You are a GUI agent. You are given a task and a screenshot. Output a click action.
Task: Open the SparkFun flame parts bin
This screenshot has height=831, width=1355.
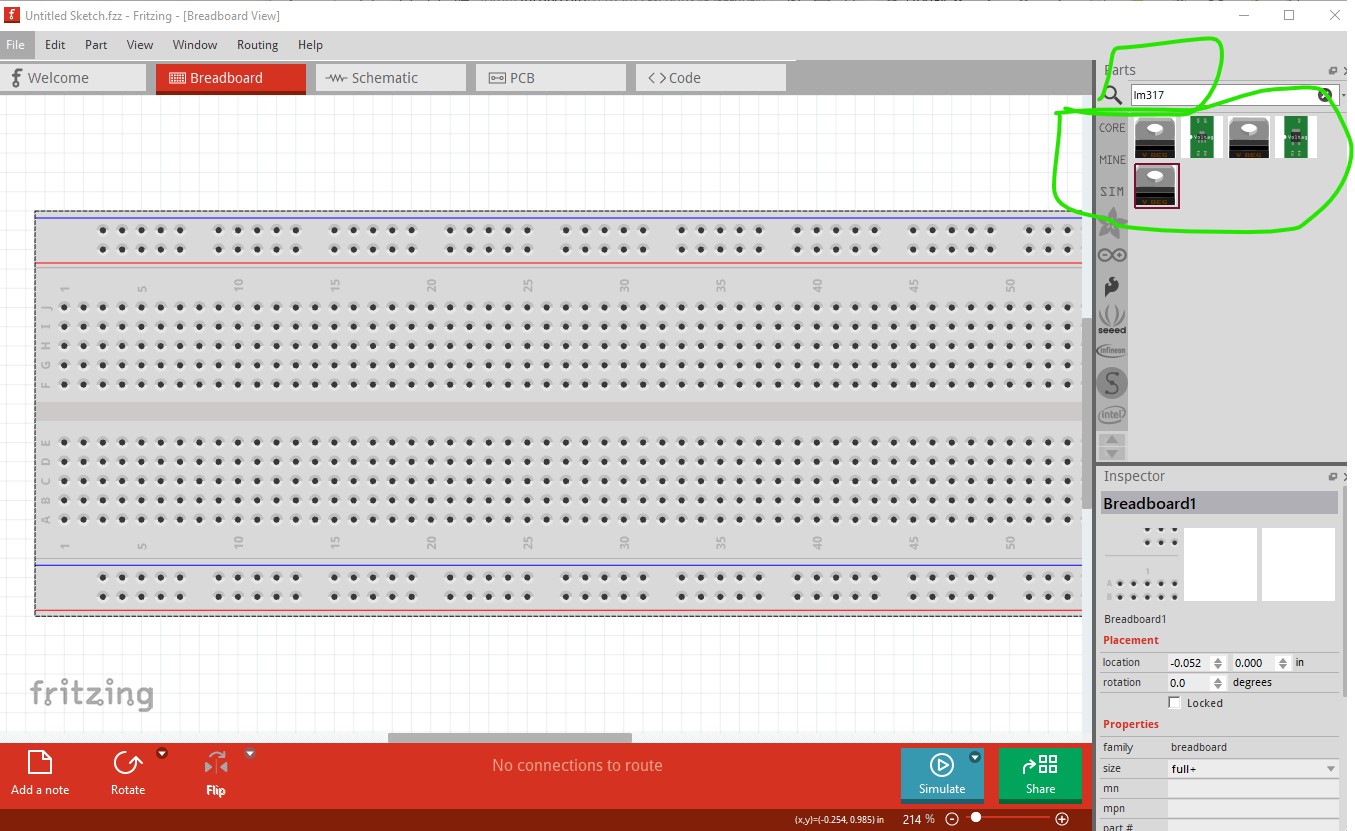point(1111,287)
